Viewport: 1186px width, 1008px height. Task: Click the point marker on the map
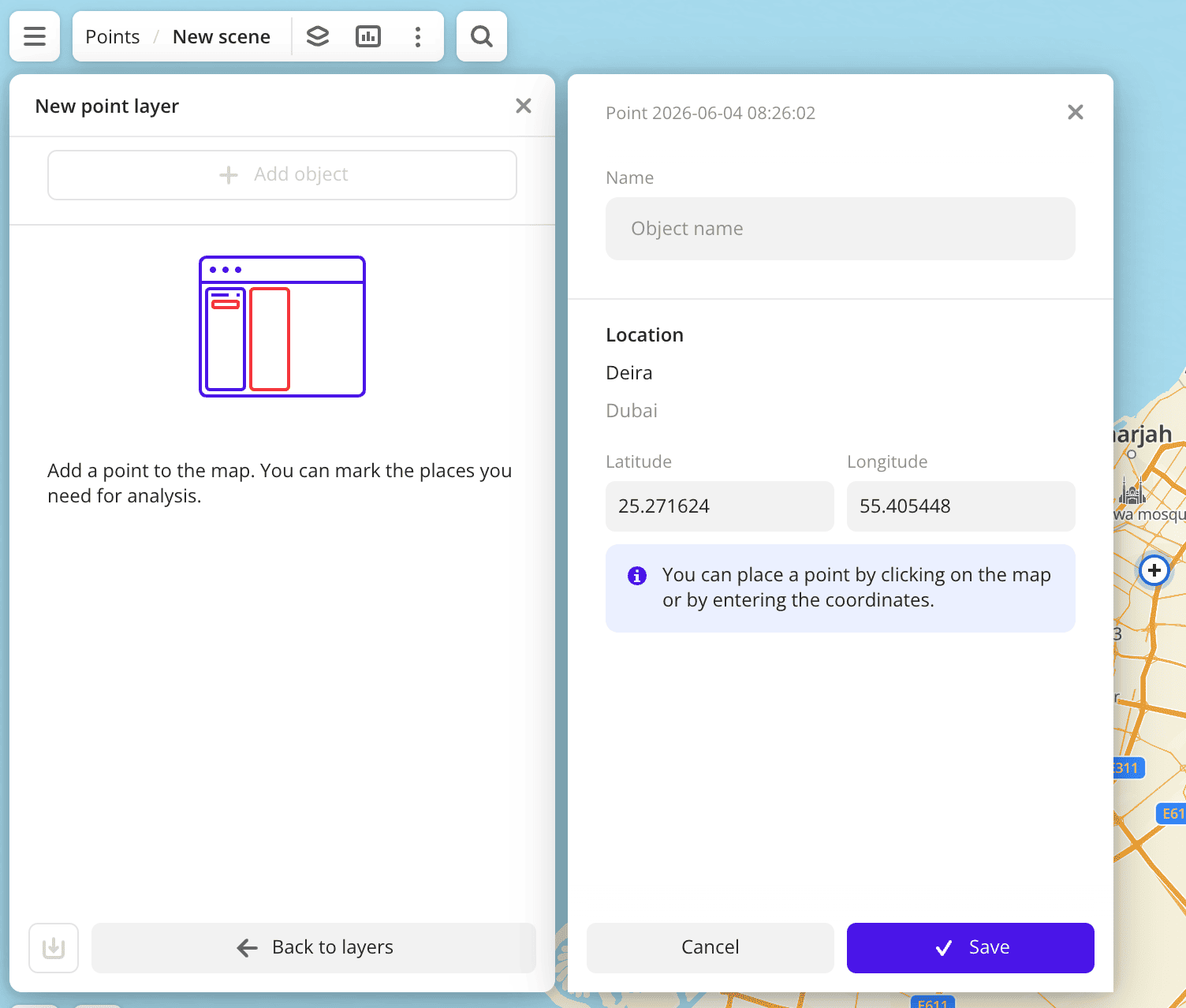pos(1154,570)
